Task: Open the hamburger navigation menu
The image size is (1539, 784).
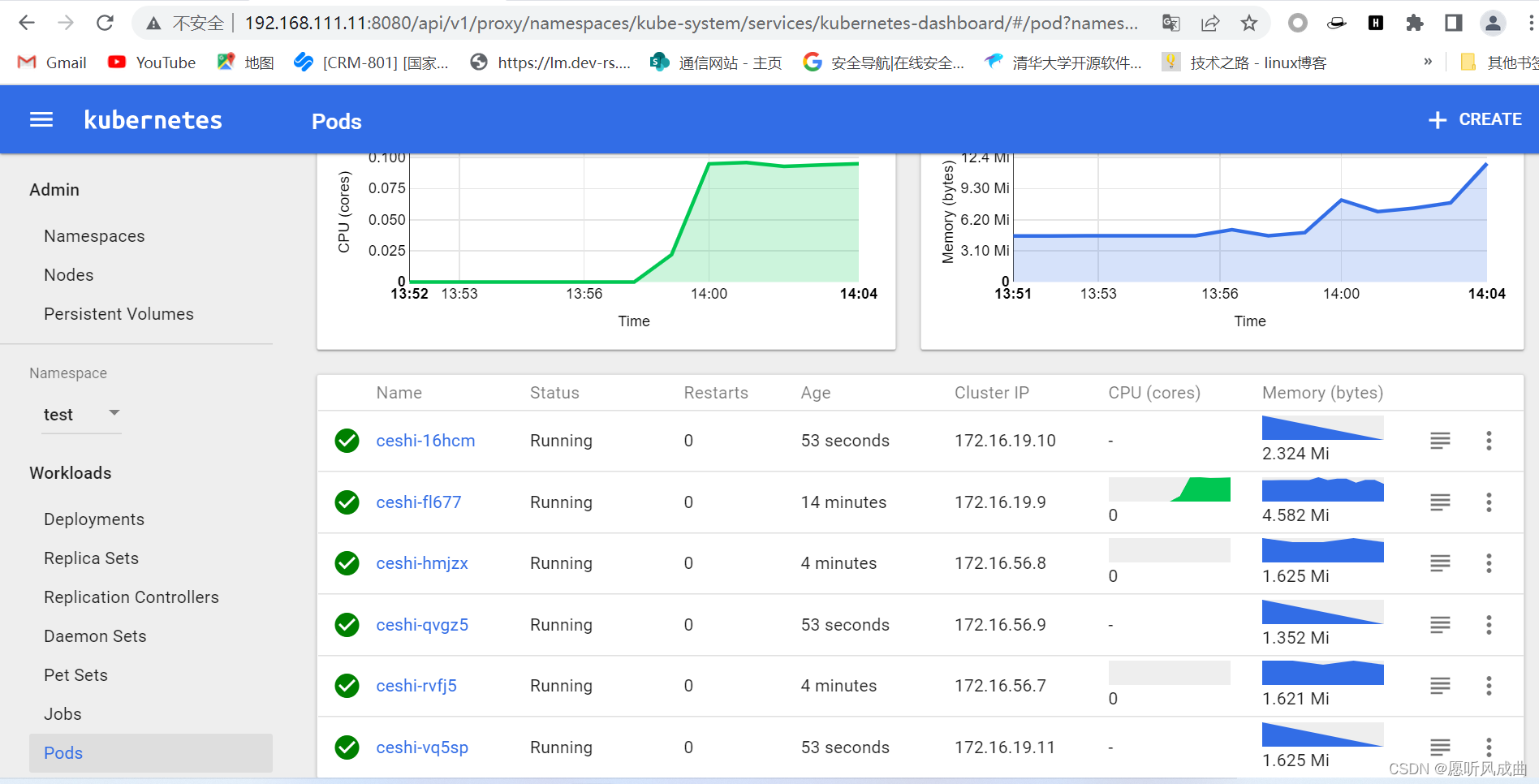Action: [x=41, y=120]
